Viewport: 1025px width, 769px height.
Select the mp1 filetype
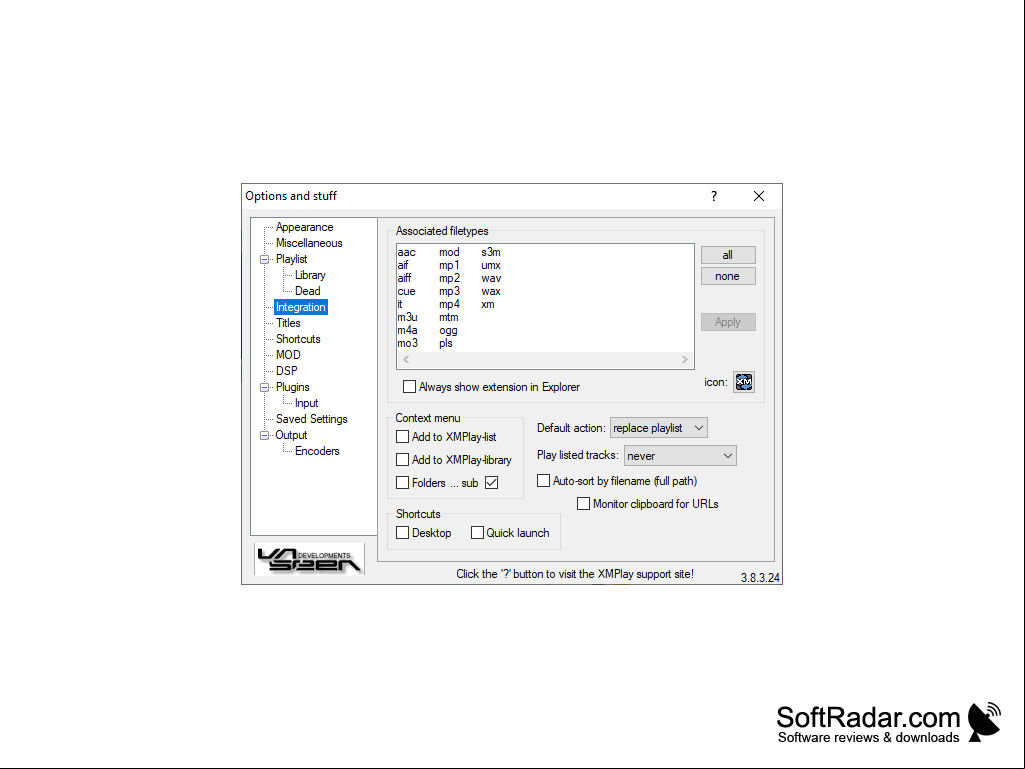click(x=449, y=265)
